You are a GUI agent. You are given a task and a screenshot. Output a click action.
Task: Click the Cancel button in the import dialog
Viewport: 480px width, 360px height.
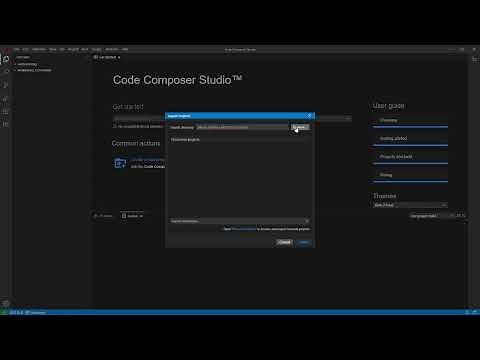284,242
